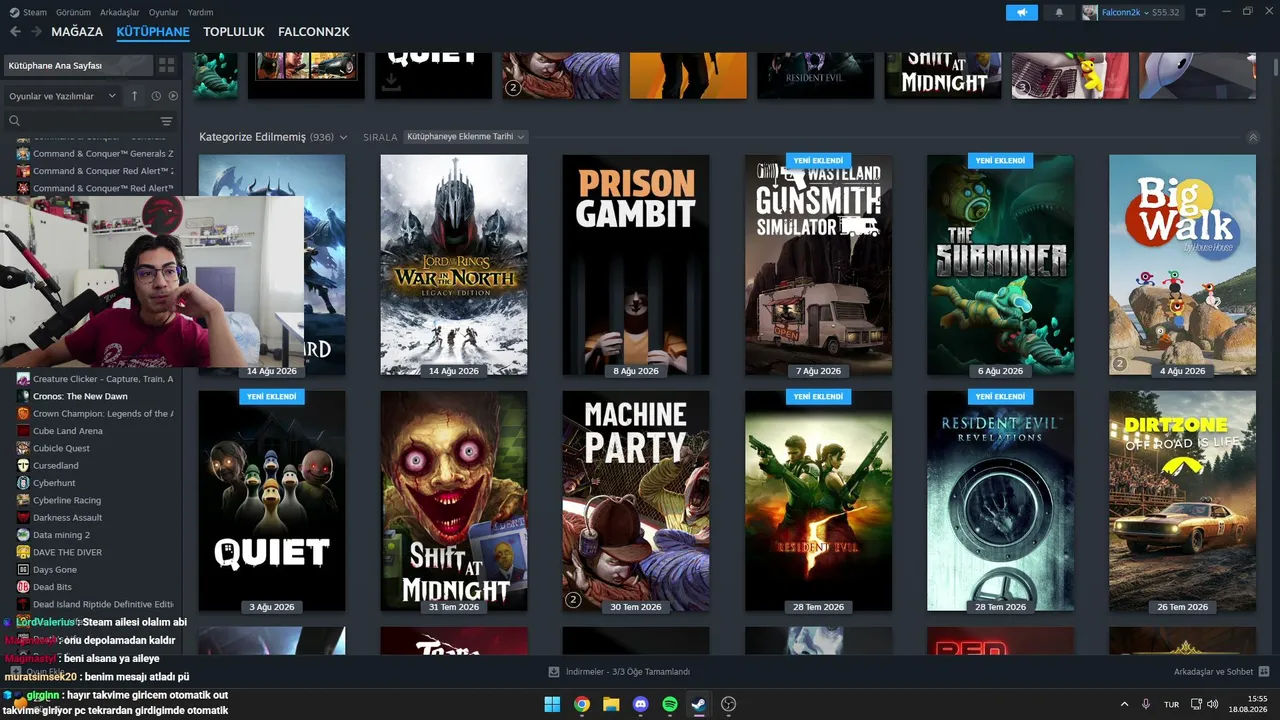The width and height of the screenshot is (1280, 720).
Task: Switch library to collections grid view
Action: [166, 65]
